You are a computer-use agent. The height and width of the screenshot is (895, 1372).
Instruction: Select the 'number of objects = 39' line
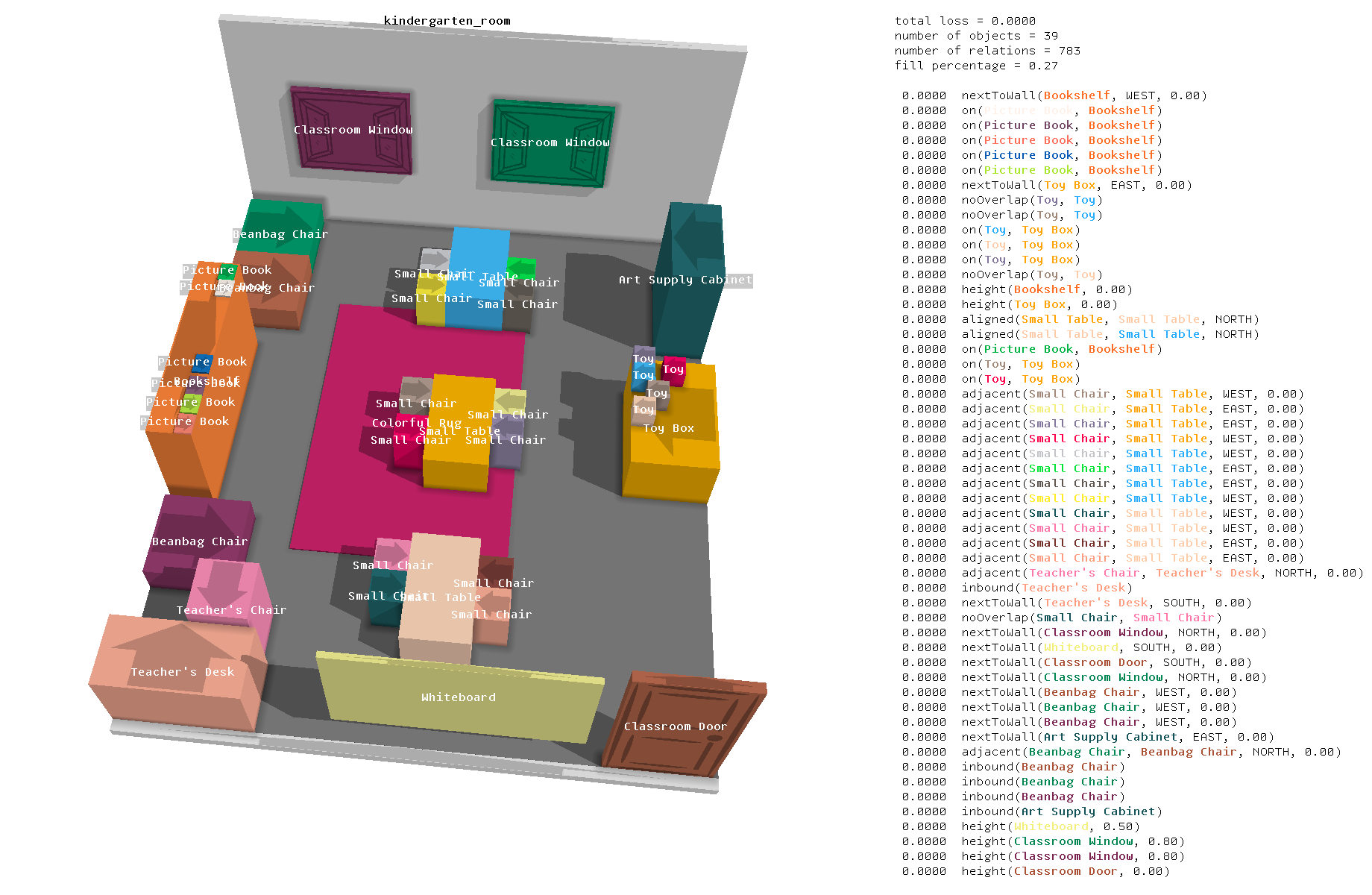976,36
